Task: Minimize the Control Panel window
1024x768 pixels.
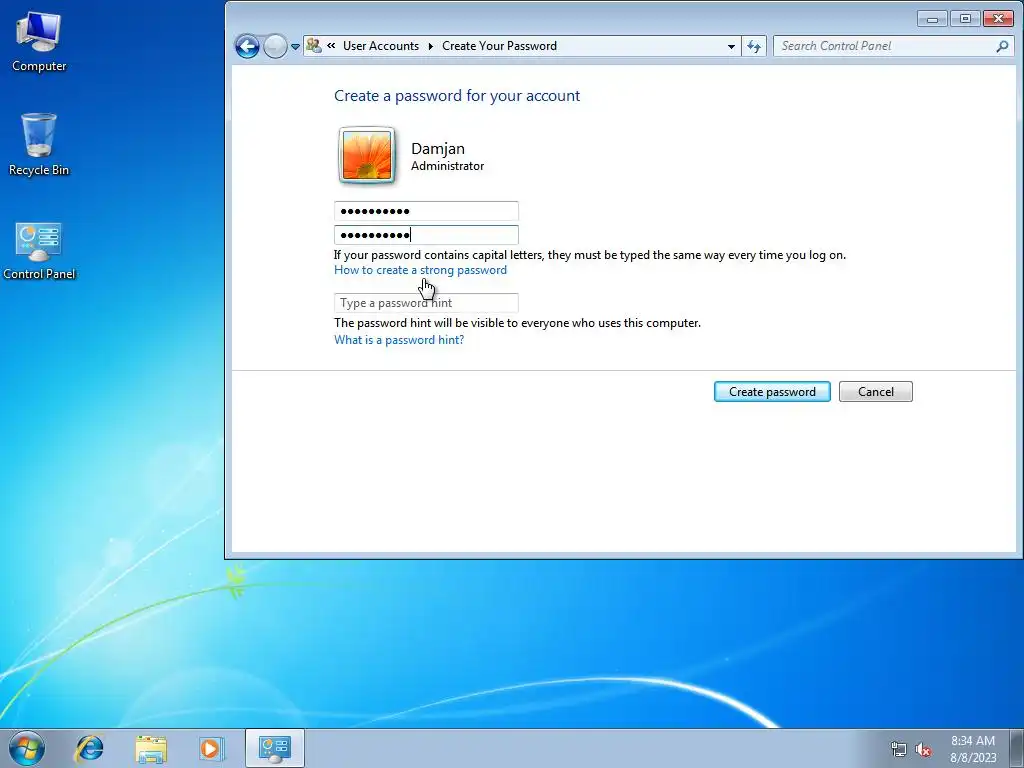Action: (x=932, y=19)
